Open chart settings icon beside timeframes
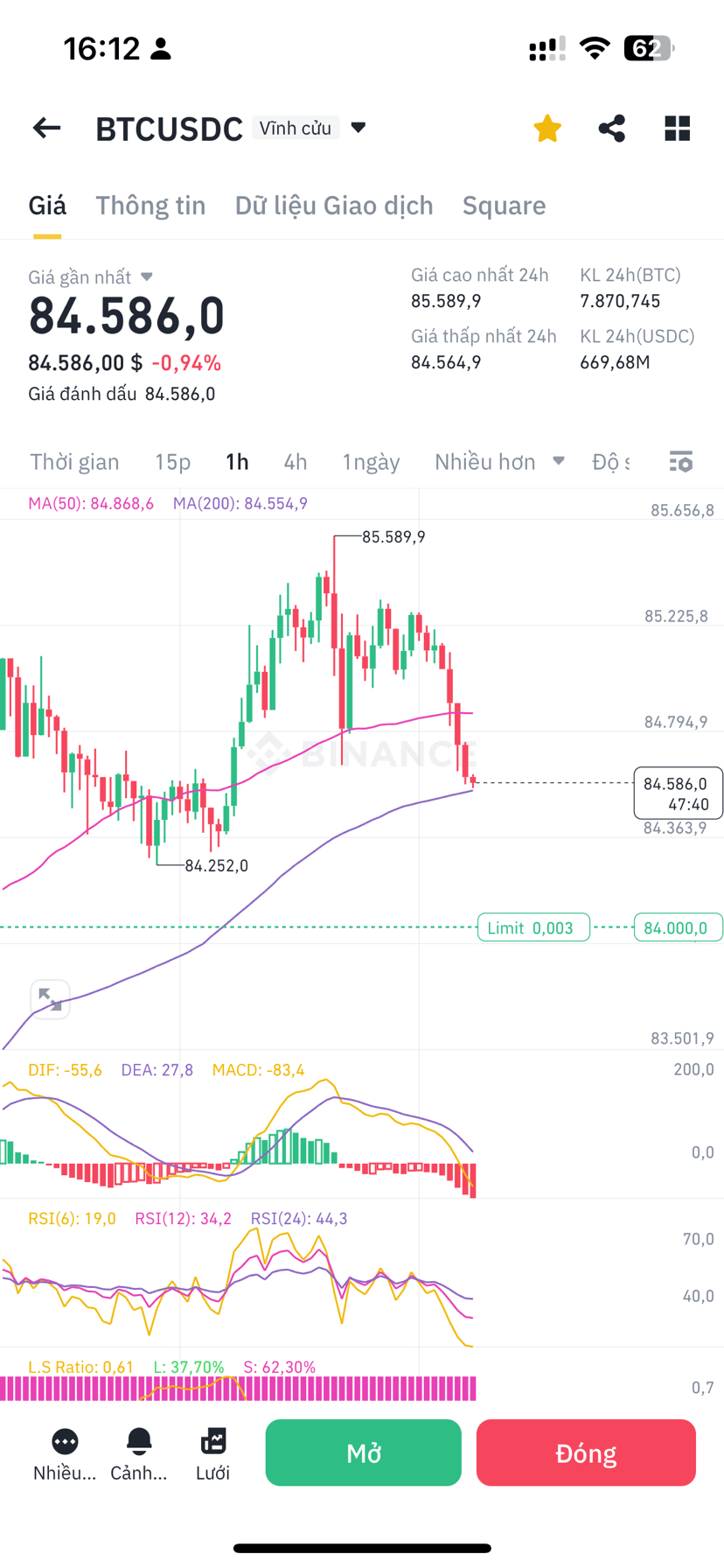Screen dimensions: 724x1568 pos(681,461)
